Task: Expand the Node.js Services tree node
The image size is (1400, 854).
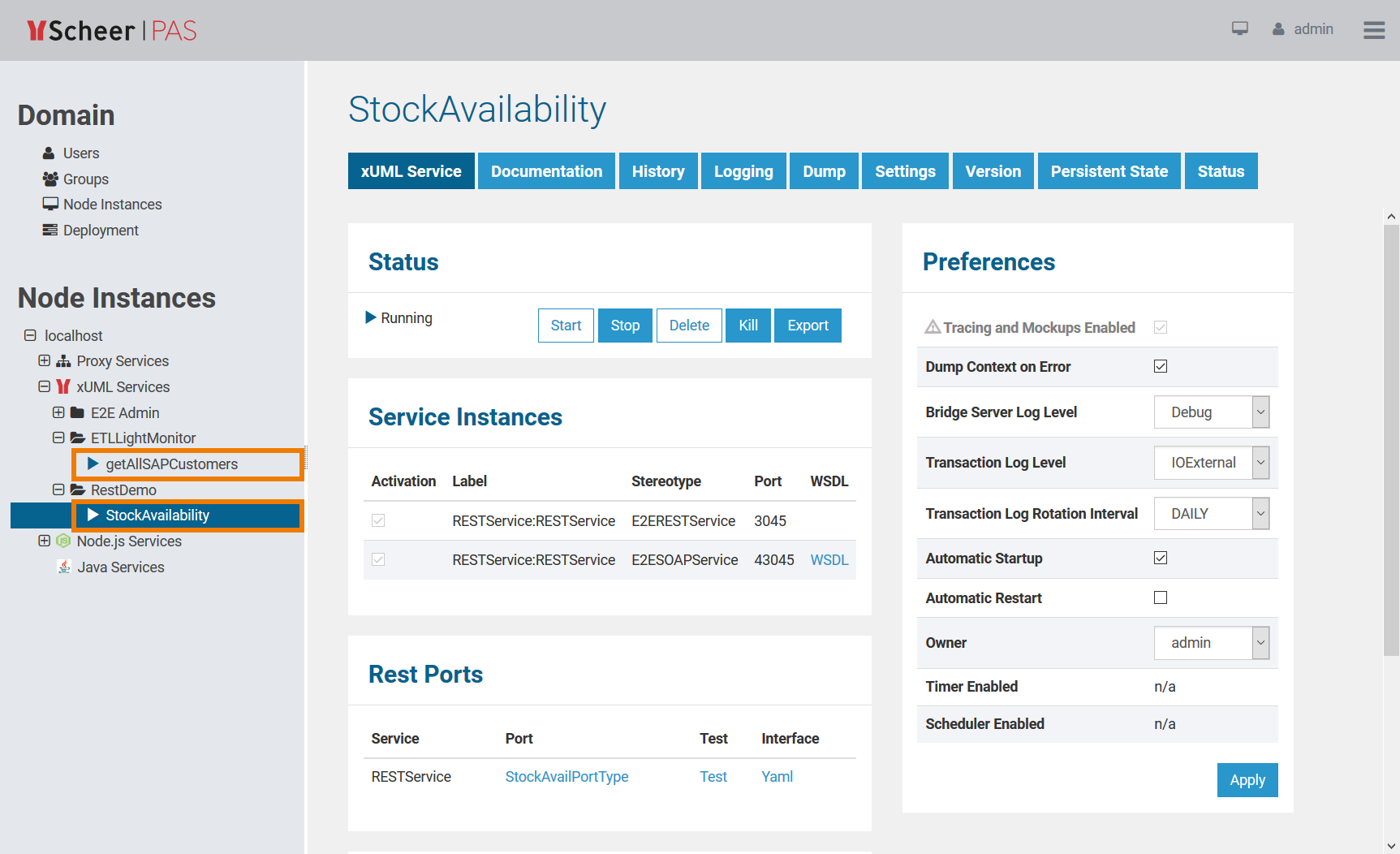Action: (x=45, y=541)
